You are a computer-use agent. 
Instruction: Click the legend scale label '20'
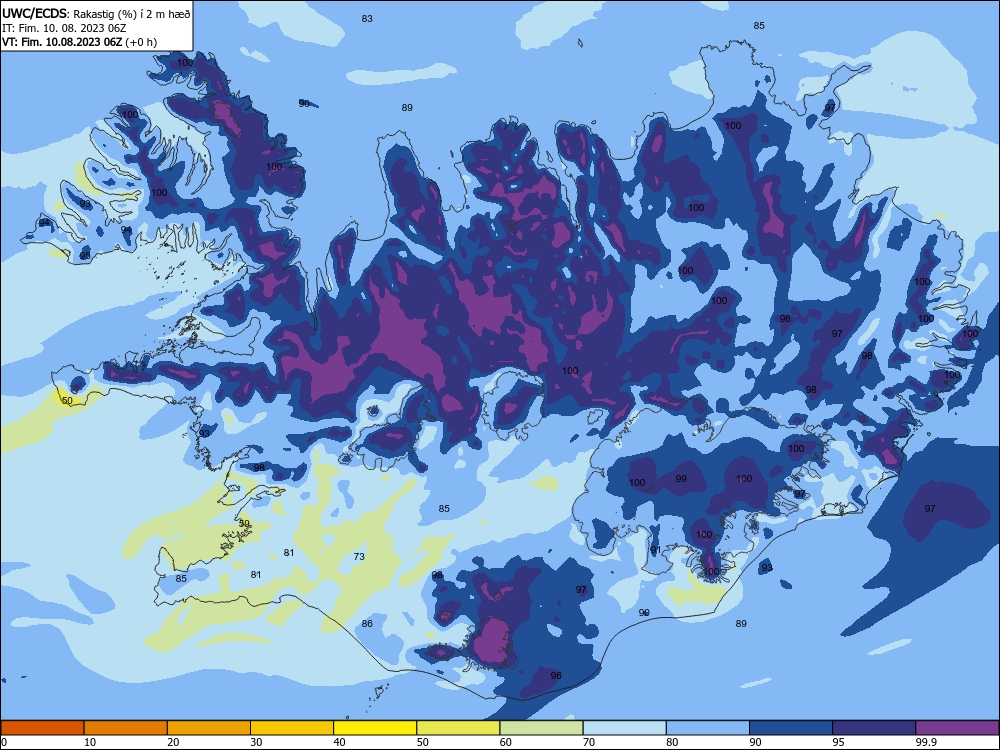(x=173, y=742)
